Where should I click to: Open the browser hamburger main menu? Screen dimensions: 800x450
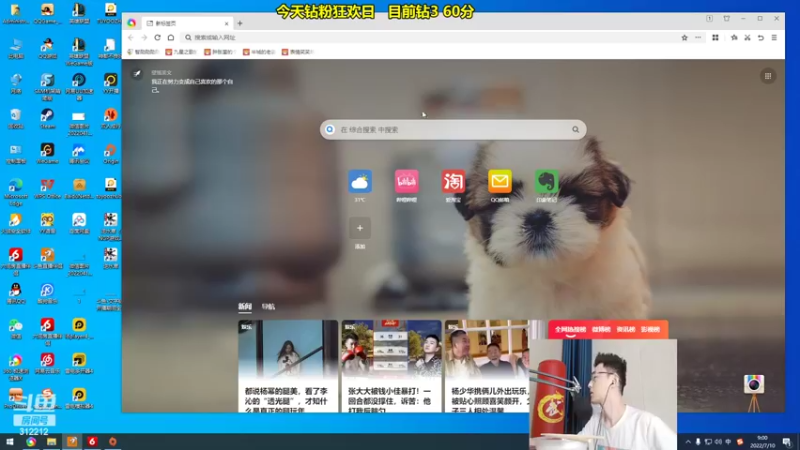tap(774, 37)
